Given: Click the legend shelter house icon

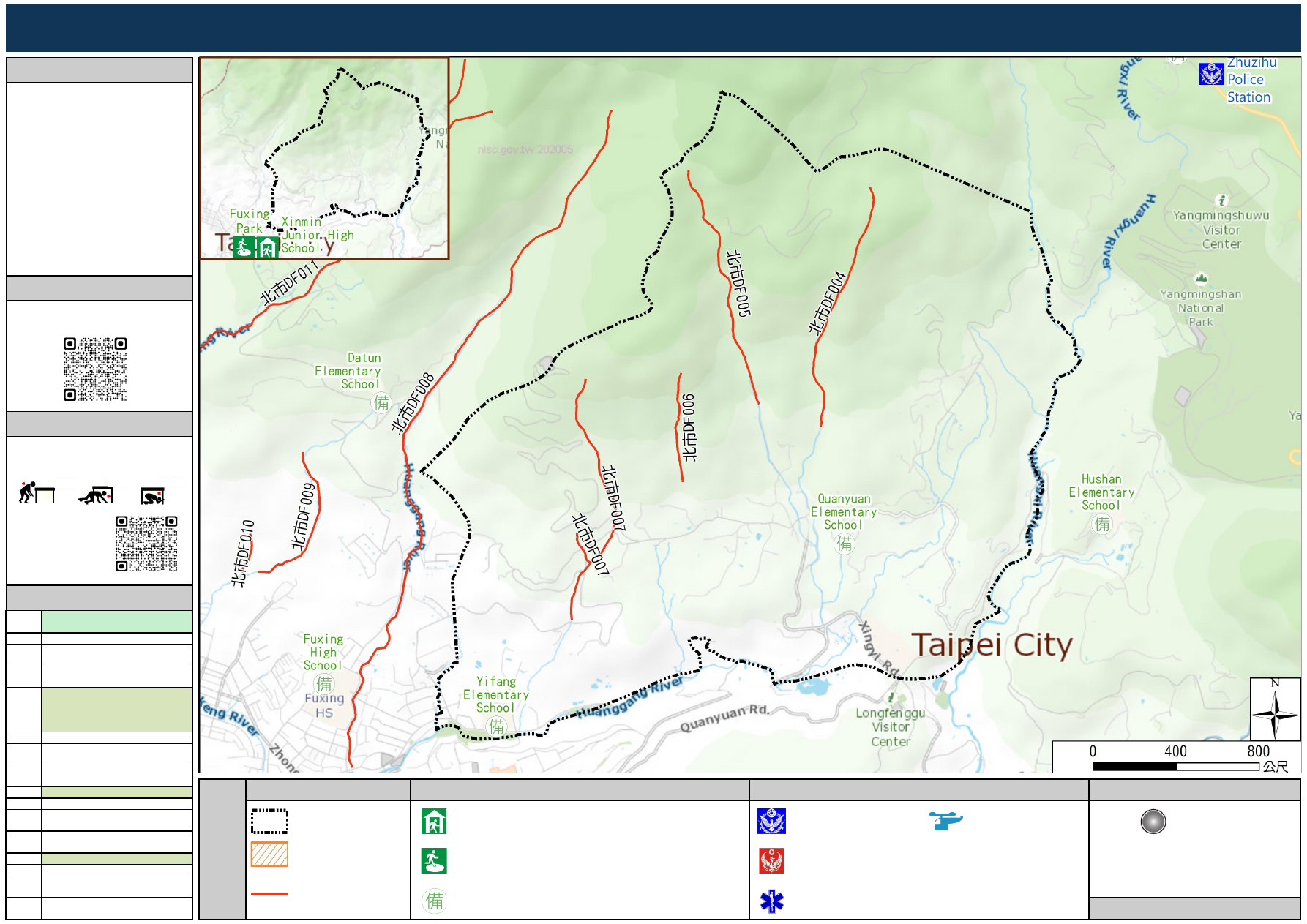Looking at the screenshot, I should click(x=434, y=822).
